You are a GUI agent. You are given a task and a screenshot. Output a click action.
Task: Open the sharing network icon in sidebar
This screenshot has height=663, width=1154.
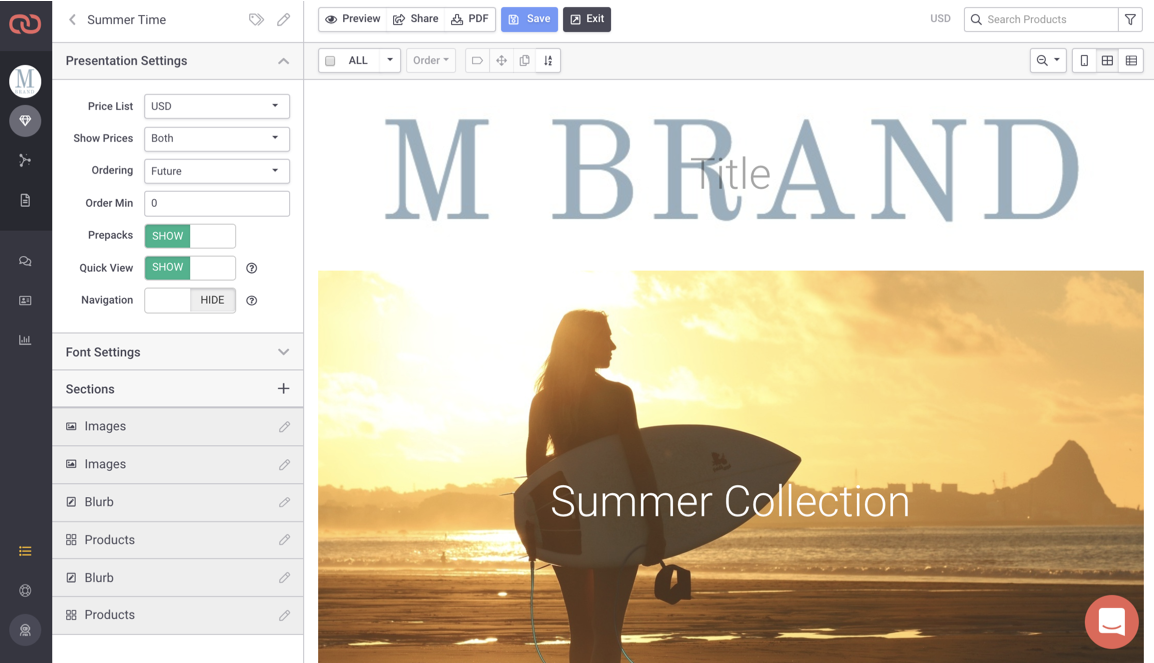[25, 160]
